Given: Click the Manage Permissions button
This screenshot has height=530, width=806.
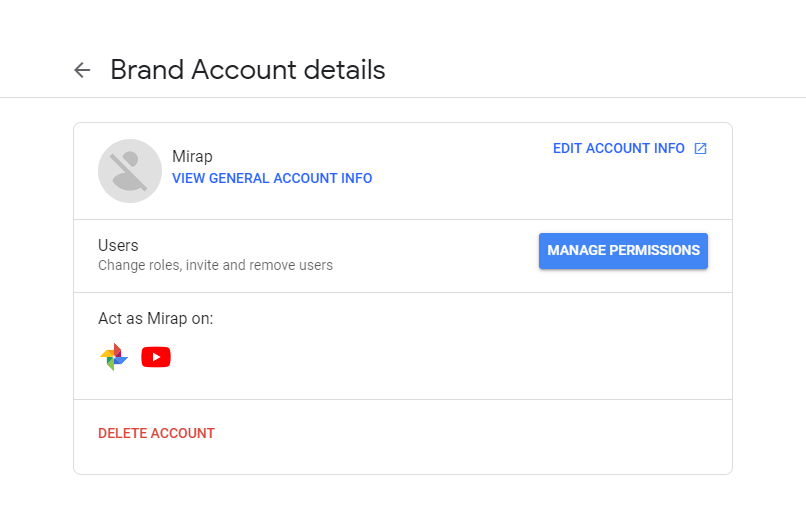Looking at the screenshot, I should pyautogui.click(x=623, y=251).
